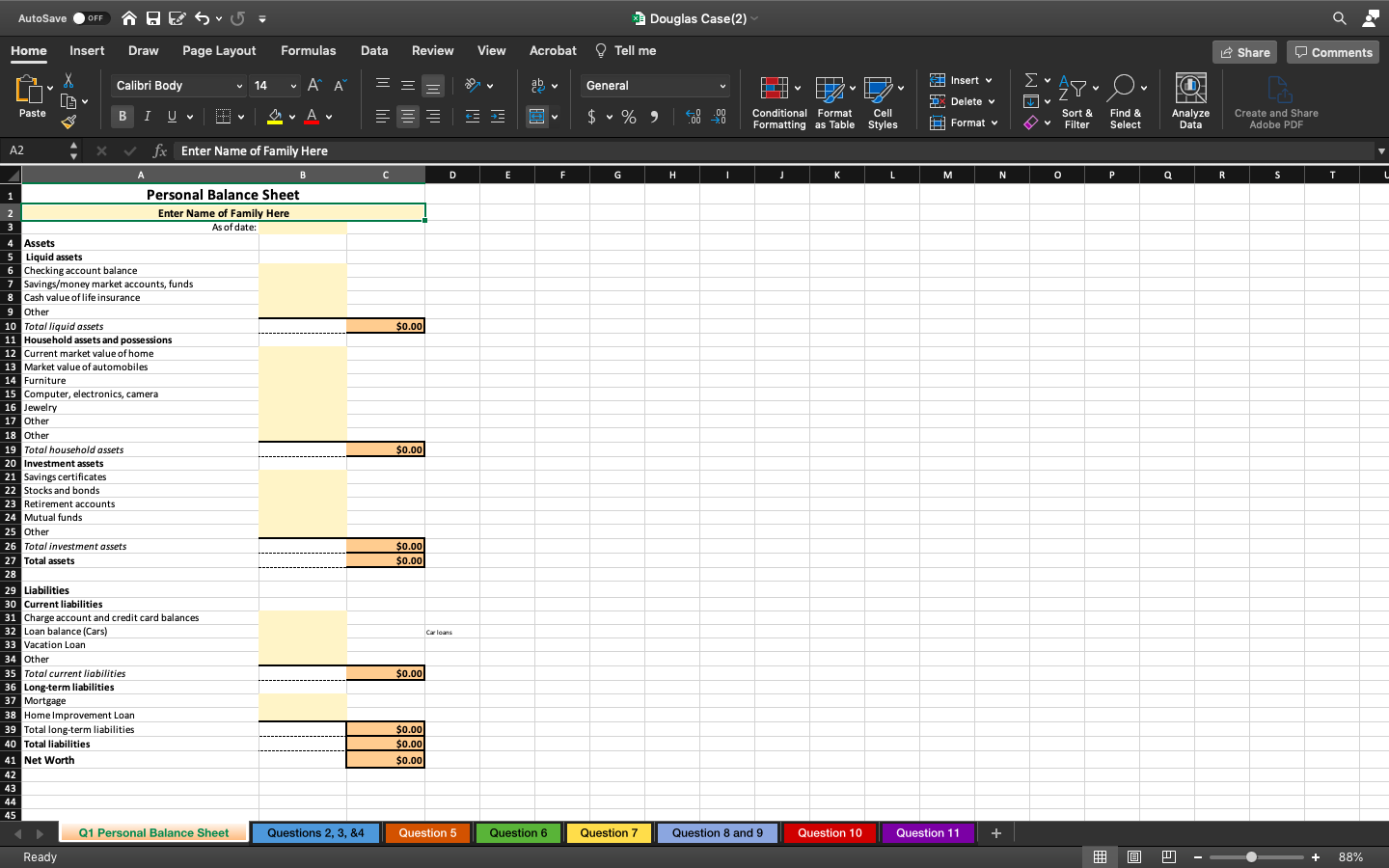This screenshot has height=868, width=1389.
Task: Align text left in the cell
Action: [383, 117]
